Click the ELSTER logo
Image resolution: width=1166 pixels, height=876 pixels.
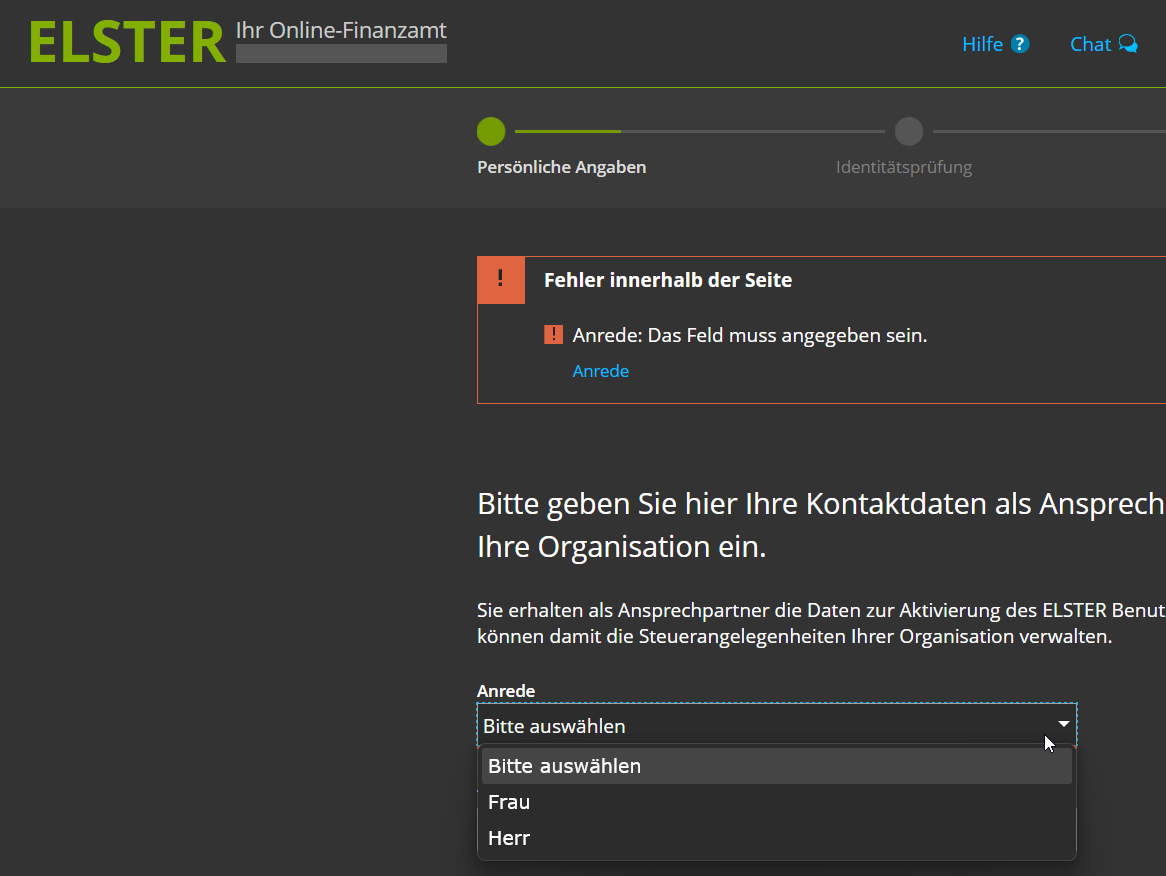[127, 43]
